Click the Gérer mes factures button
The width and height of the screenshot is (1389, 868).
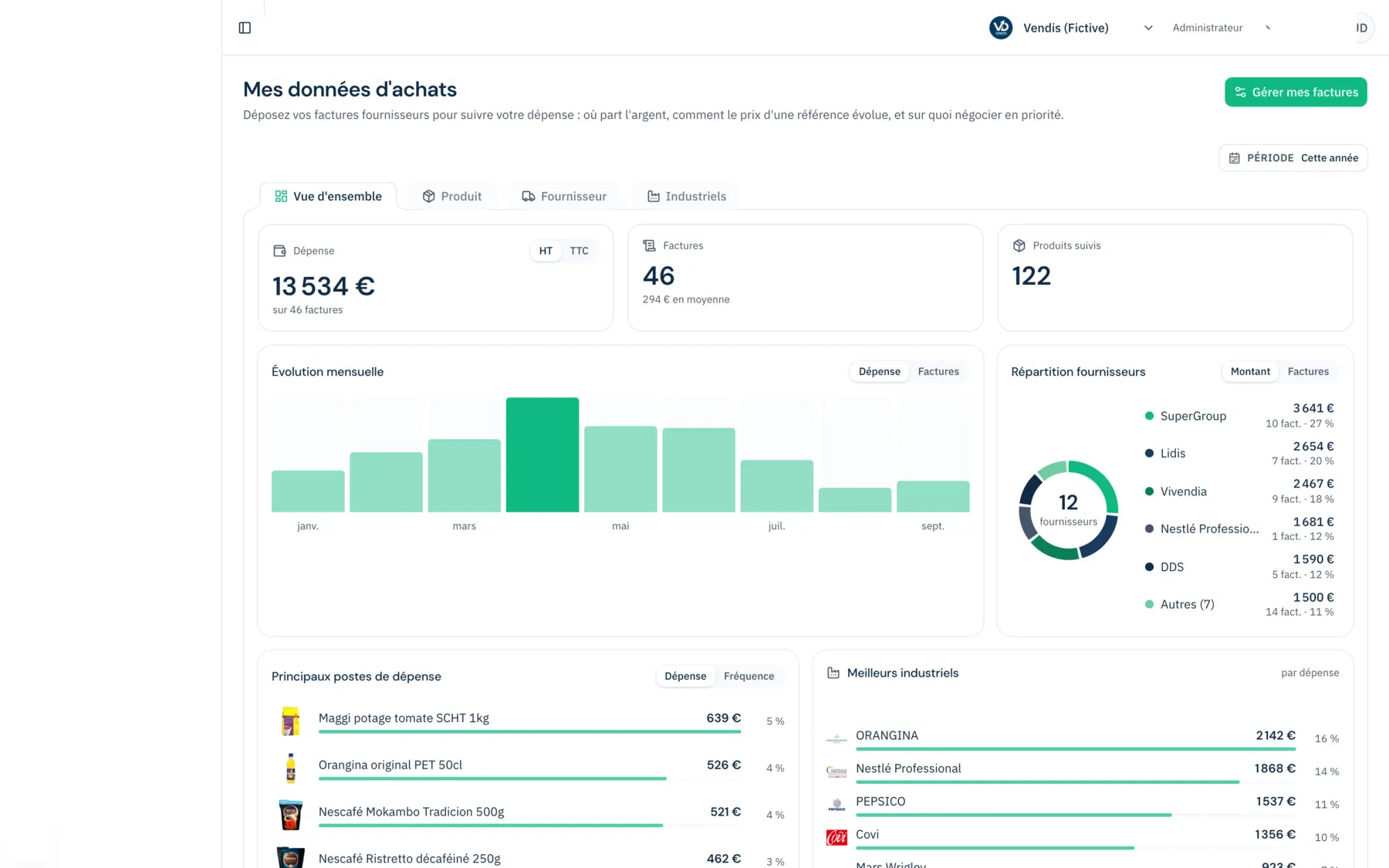[x=1296, y=92]
